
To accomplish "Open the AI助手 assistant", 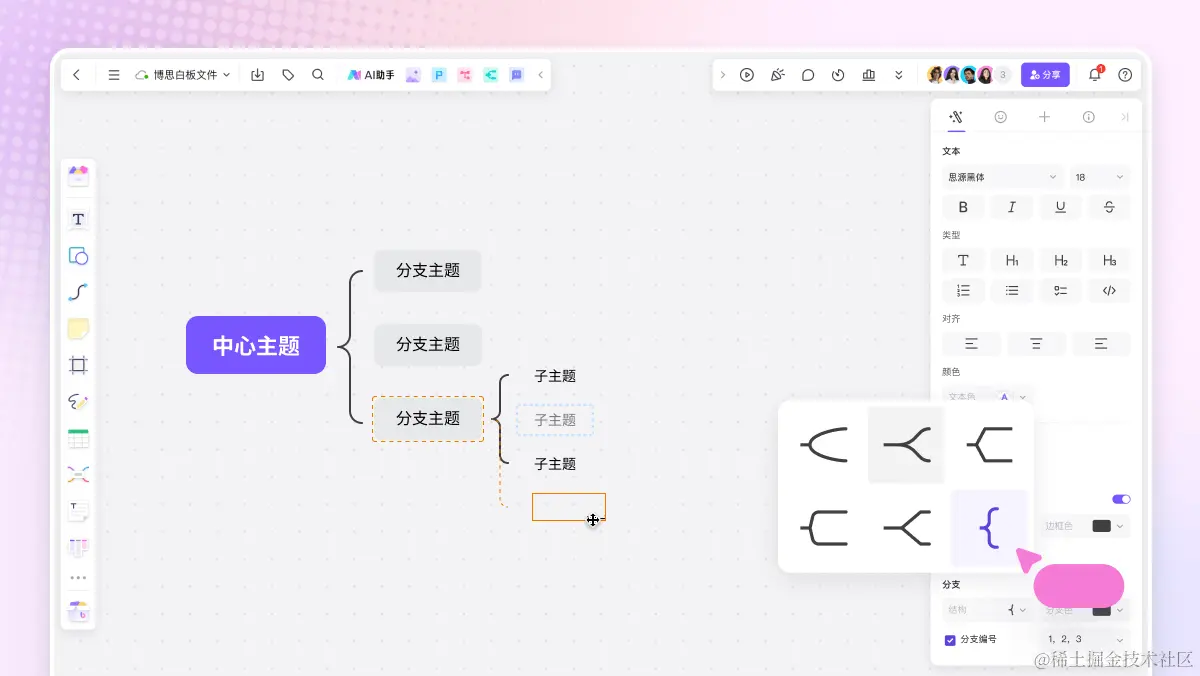I will coord(371,74).
